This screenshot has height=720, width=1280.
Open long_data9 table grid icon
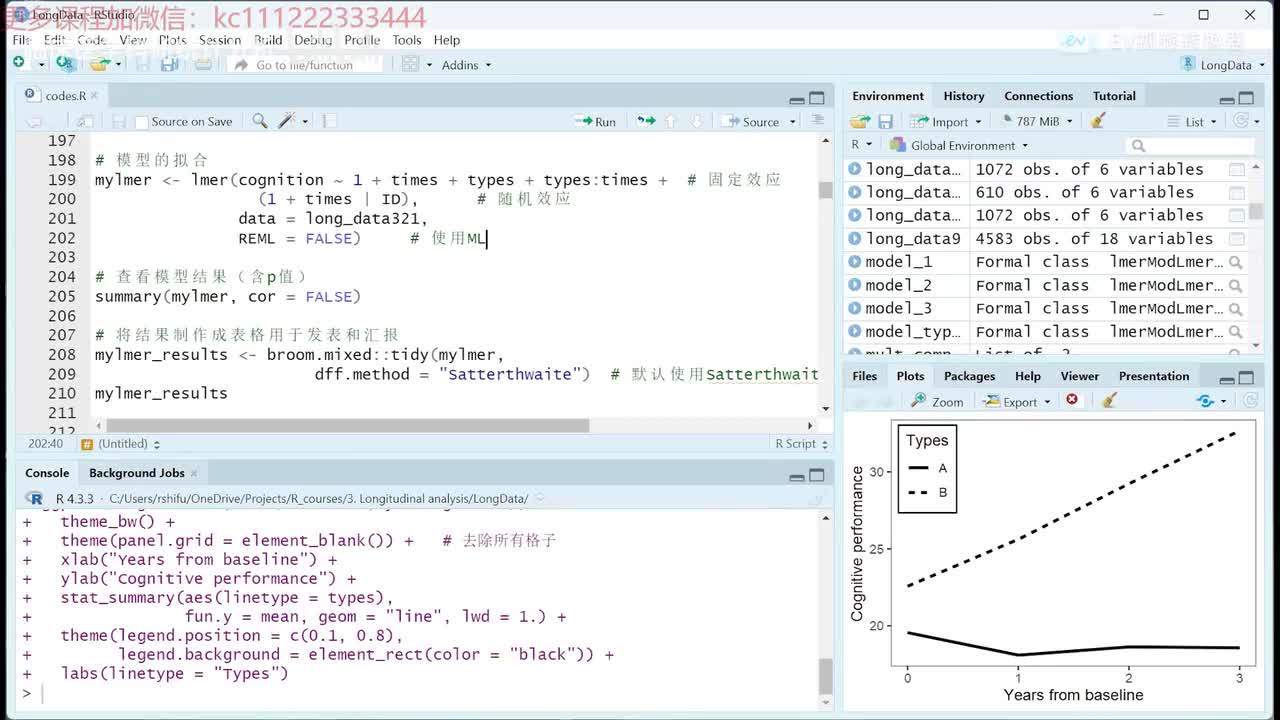tap(1237, 239)
